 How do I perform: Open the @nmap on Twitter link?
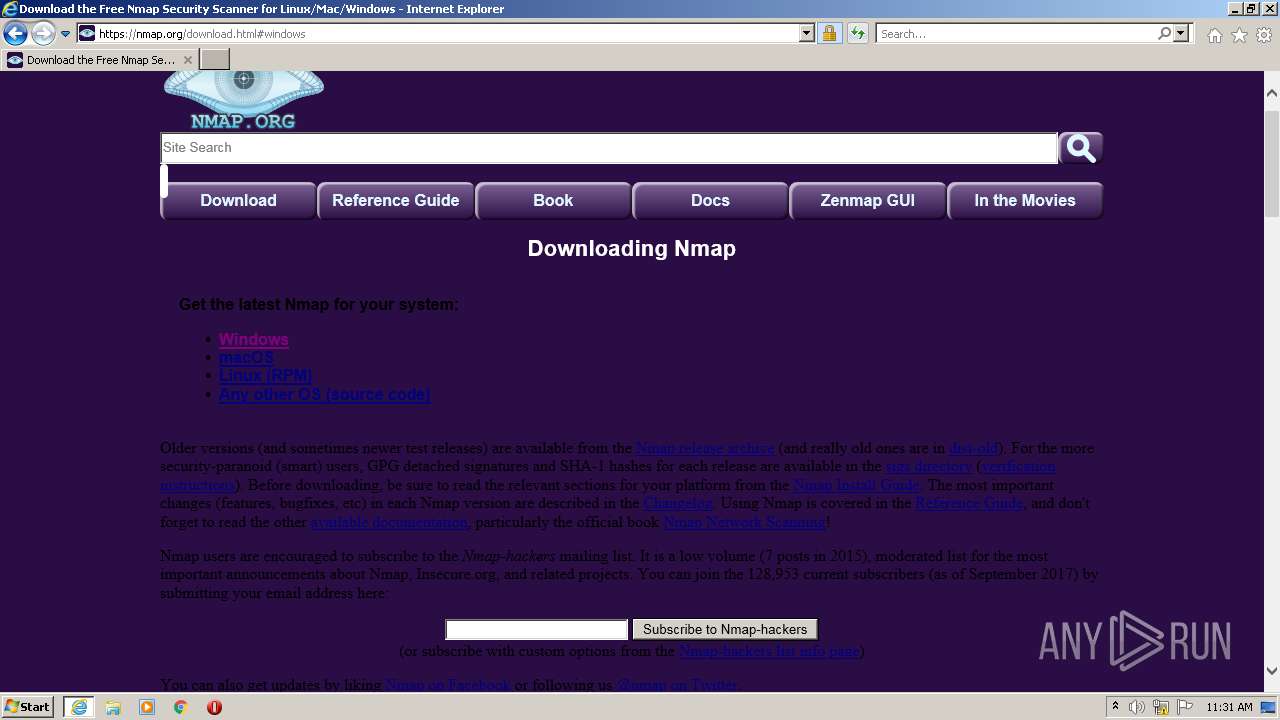click(x=677, y=685)
